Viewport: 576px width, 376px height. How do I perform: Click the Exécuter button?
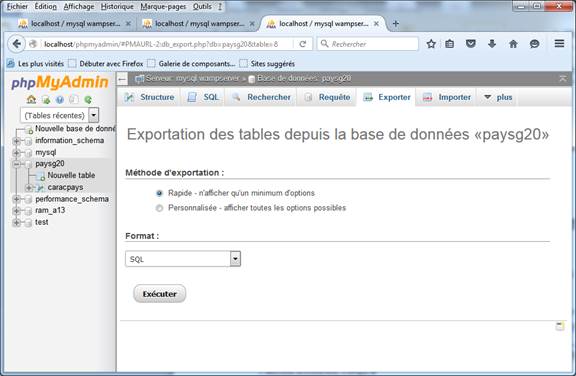[x=159, y=294]
